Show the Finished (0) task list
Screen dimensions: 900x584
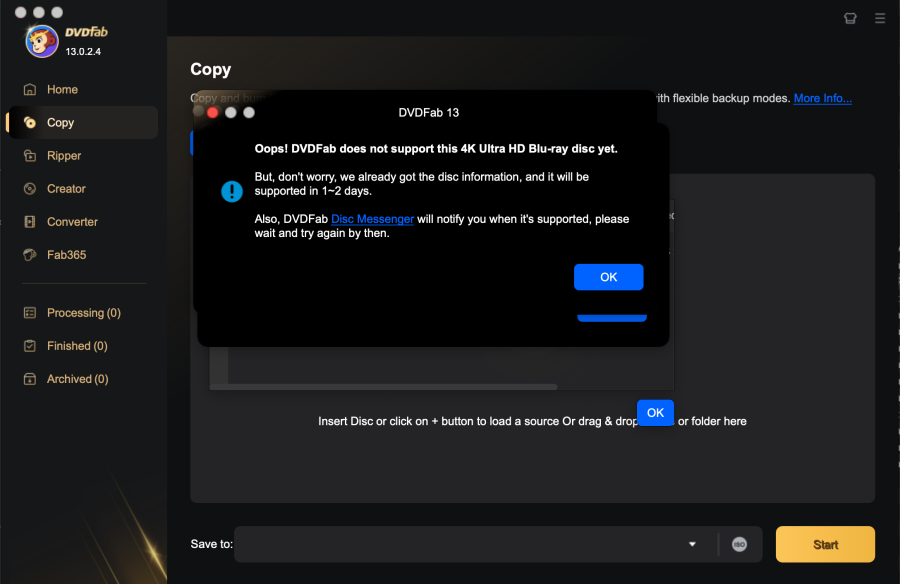[x=77, y=346]
